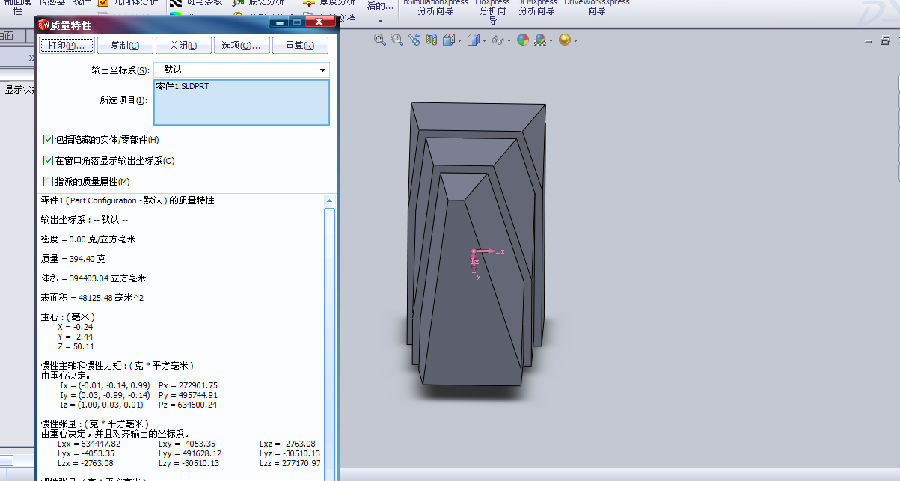The width and height of the screenshot is (900, 481).
Task: Click the Print button in dialog
Action: pos(67,46)
